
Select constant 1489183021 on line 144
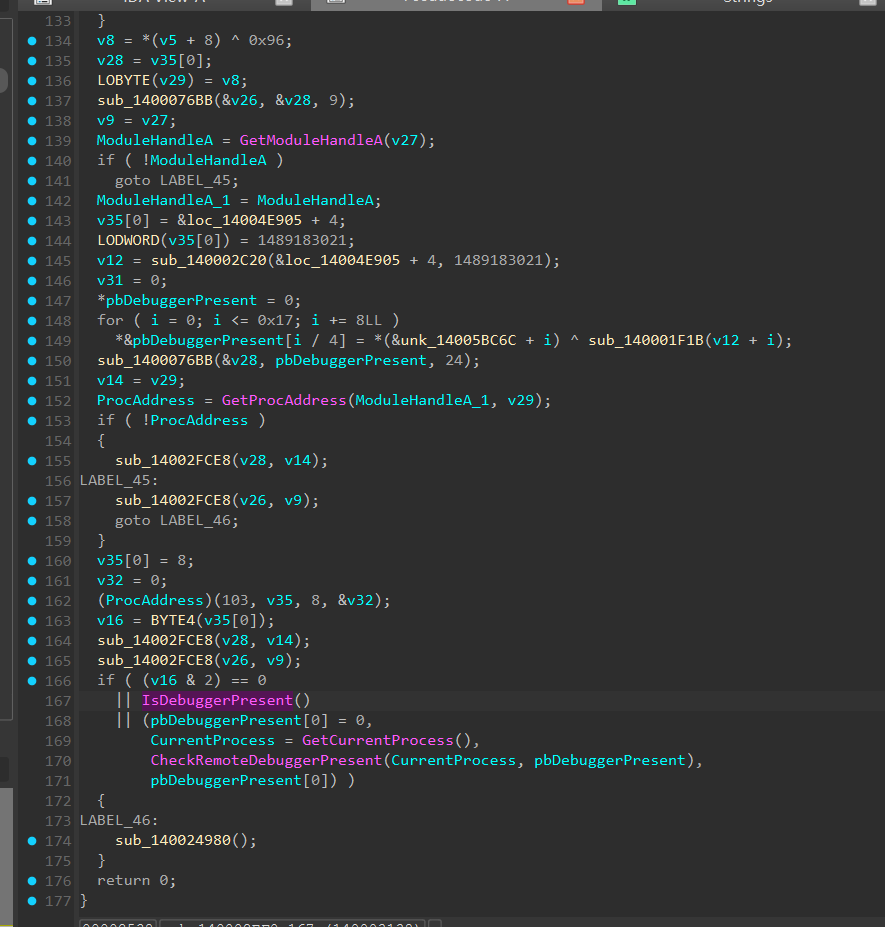[302, 241]
